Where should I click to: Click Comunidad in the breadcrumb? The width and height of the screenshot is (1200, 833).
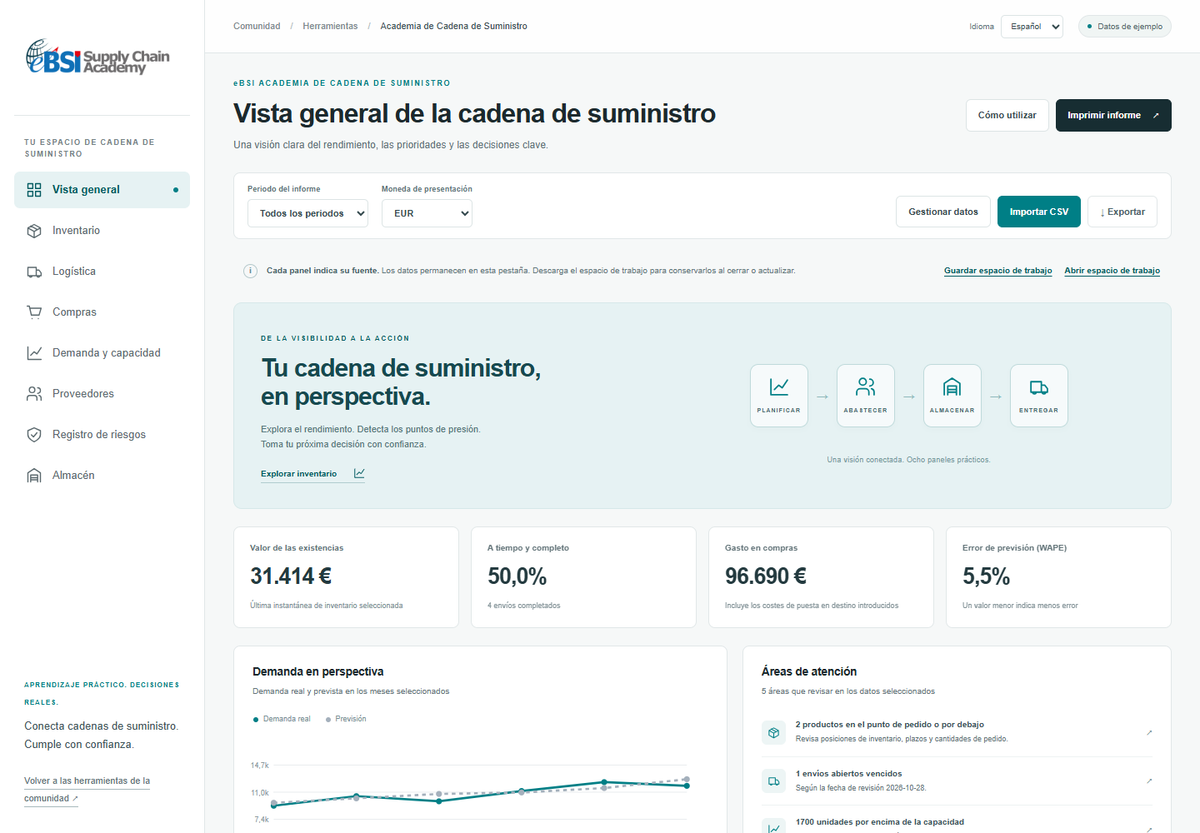pyautogui.click(x=257, y=26)
